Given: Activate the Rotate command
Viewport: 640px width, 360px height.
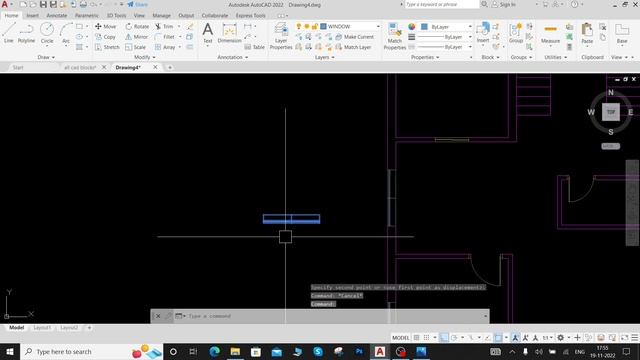Looking at the screenshot, I should tap(138, 26).
